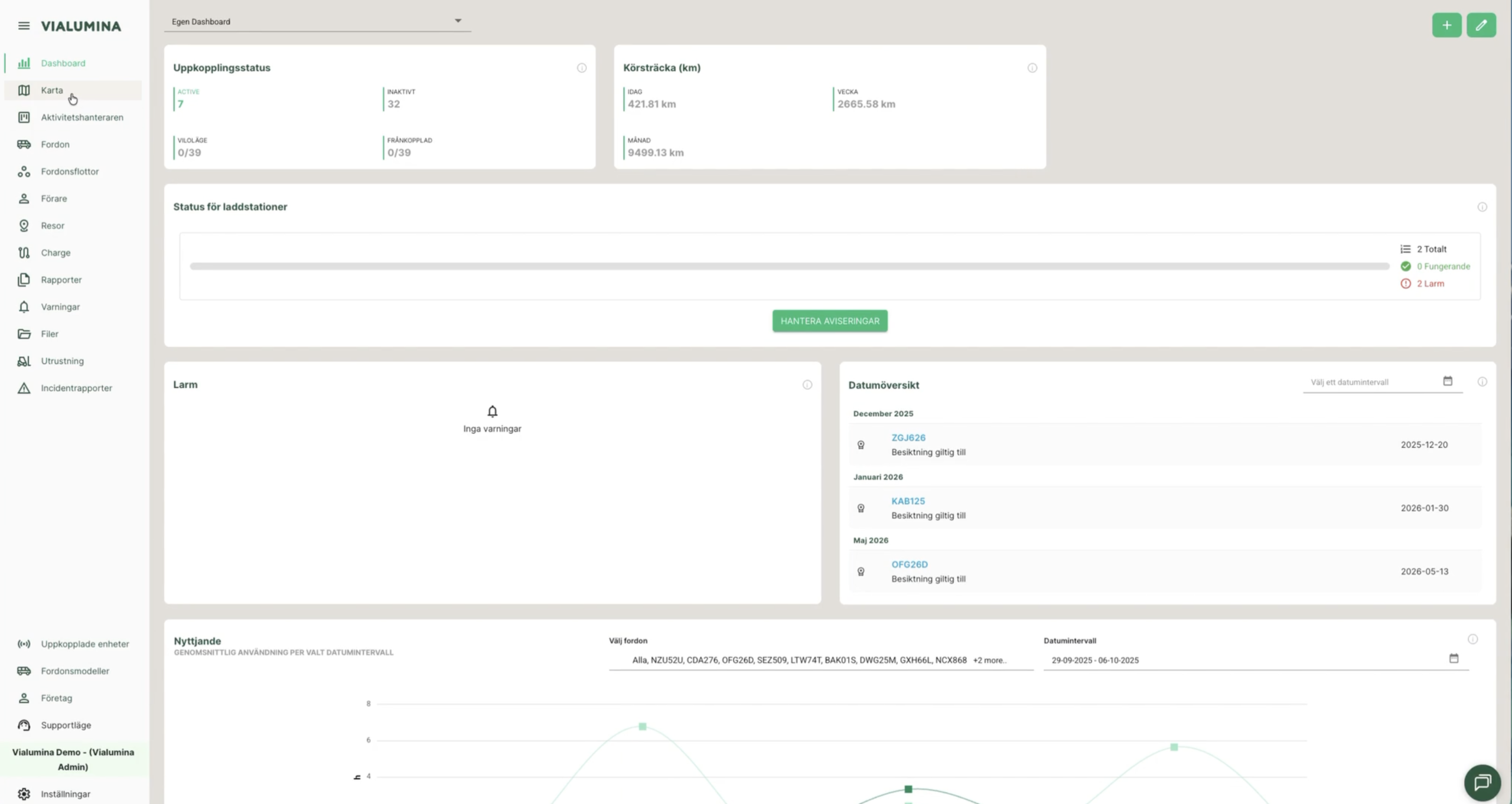Open Fordonsflottor in the sidebar
Image resolution: width=1512 pixels, height=804 pixels.
point(73,172)
